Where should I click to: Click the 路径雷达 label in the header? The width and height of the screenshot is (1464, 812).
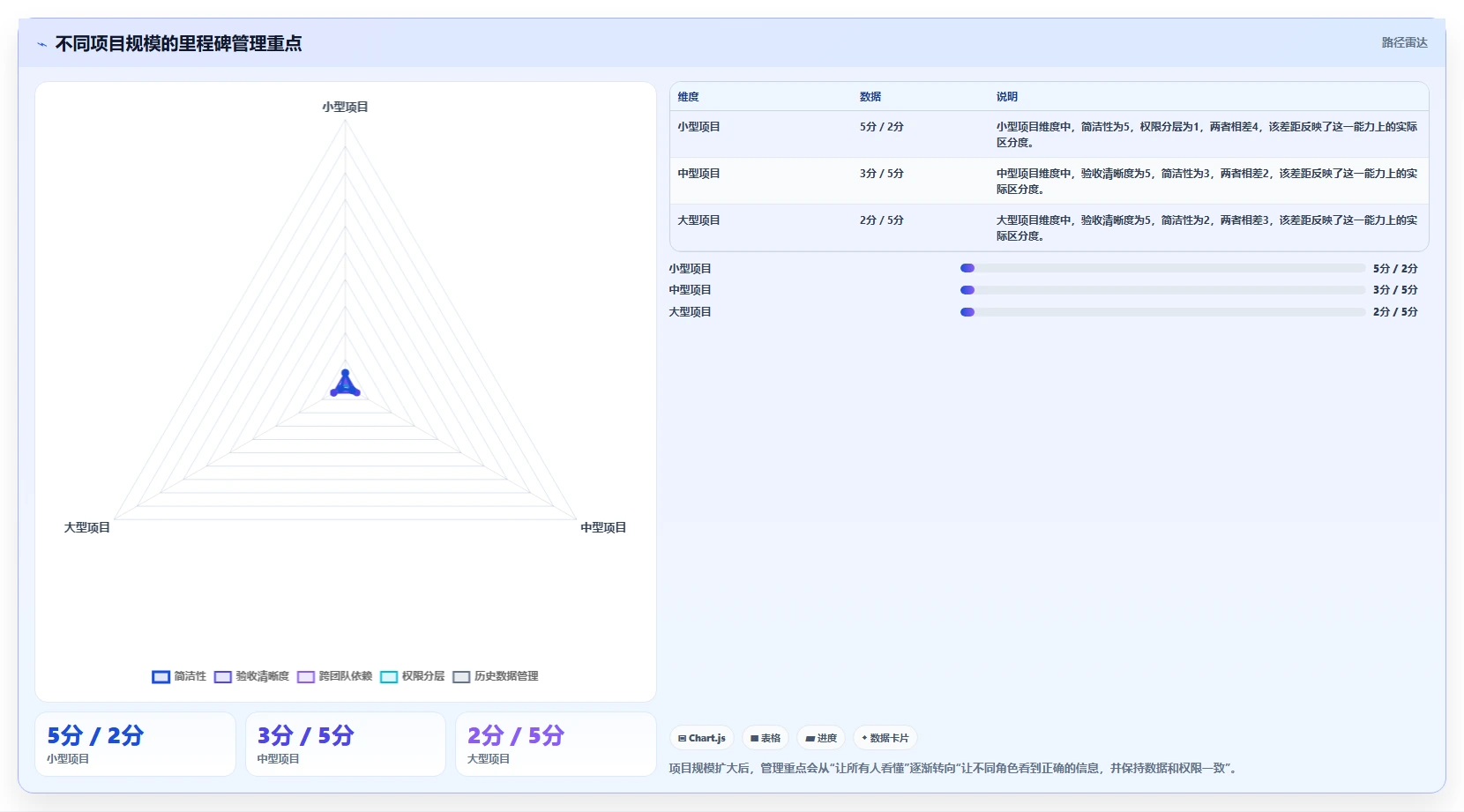1404,42
